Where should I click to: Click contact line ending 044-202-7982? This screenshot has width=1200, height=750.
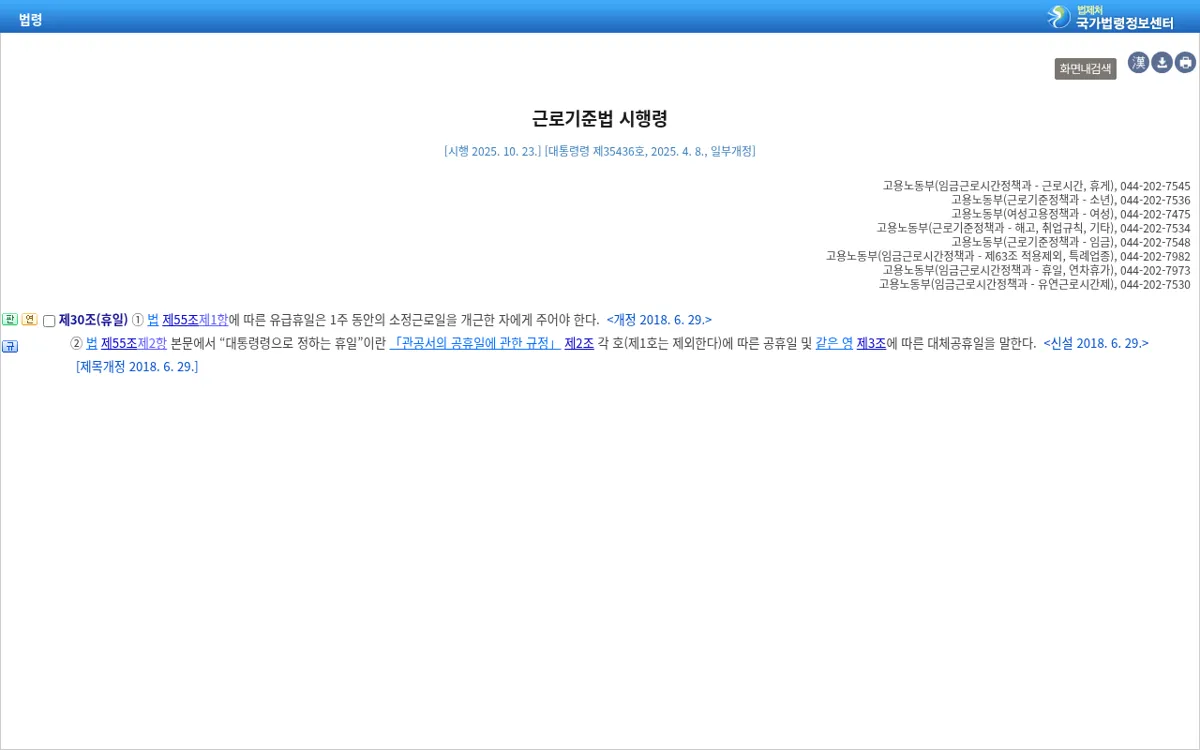[x=1008, y=256]
